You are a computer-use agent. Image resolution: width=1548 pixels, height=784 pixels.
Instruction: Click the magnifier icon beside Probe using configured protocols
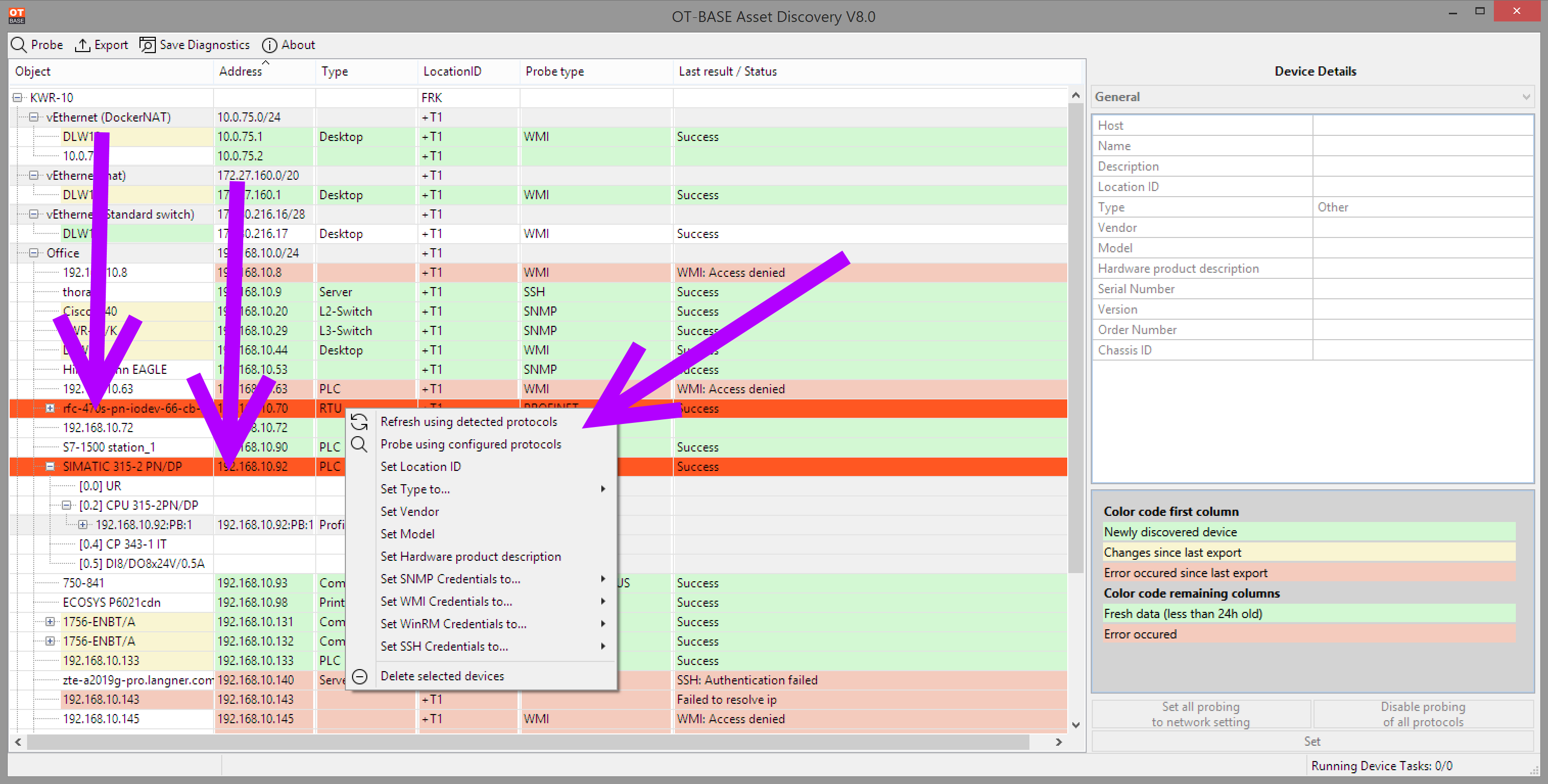coord(359,444)
